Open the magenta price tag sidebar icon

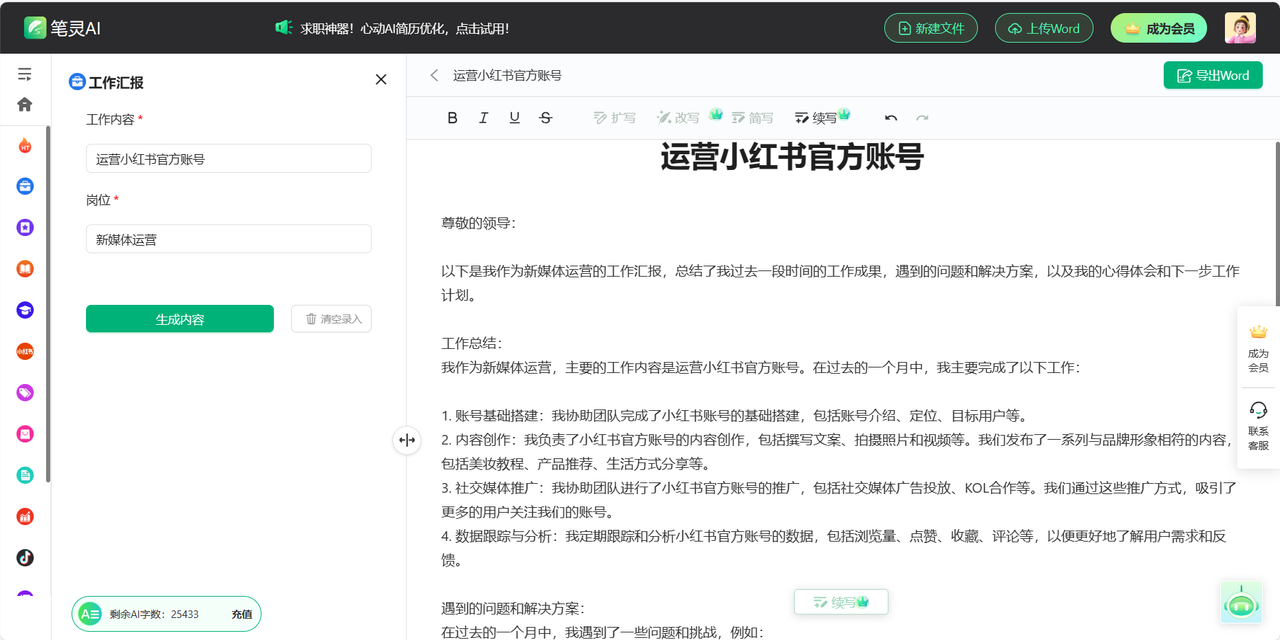click(x=25, y=393)
